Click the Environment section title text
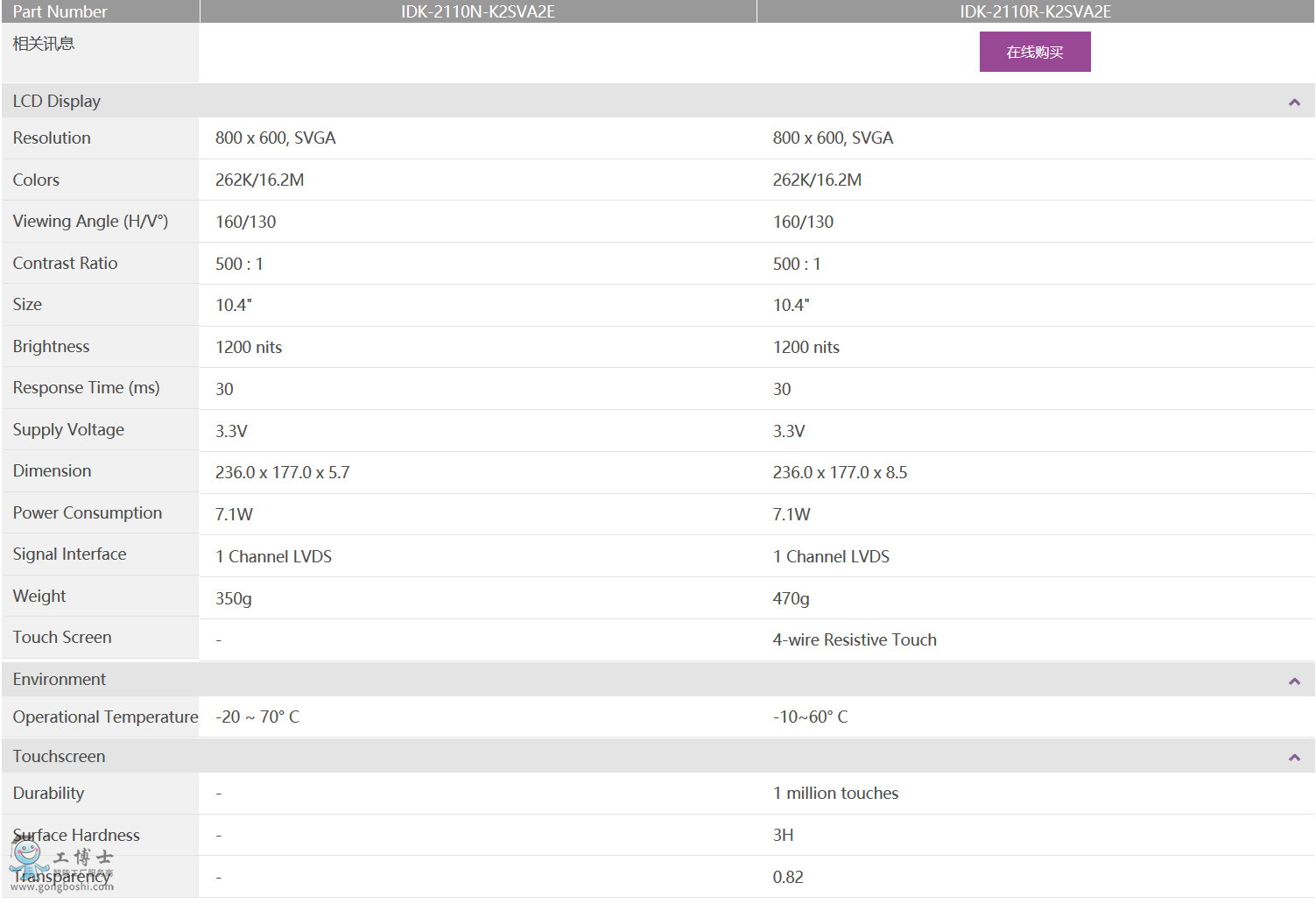This screenshot has width=1316, height=904. coord(60,680)
